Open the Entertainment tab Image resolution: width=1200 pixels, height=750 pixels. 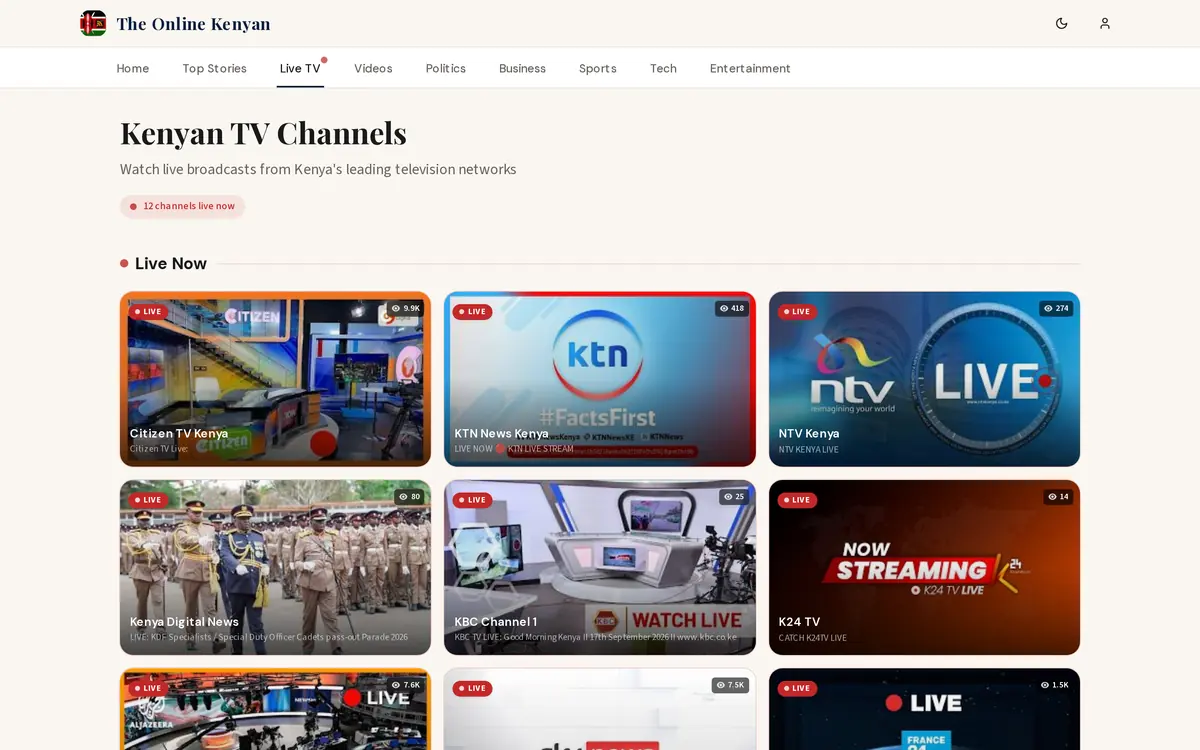point(750,69)
